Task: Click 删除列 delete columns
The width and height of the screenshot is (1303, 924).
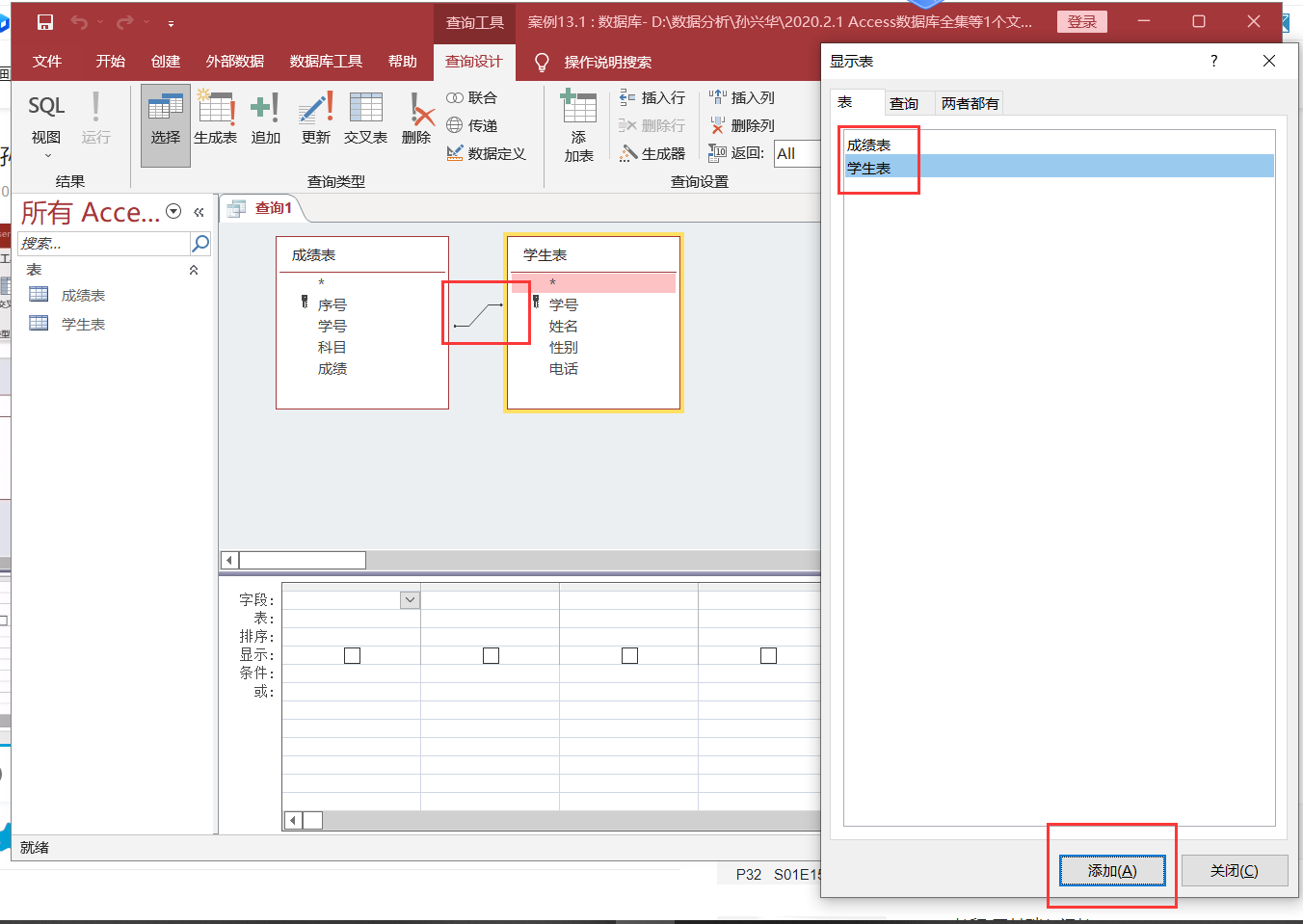Action: (742, 125)
